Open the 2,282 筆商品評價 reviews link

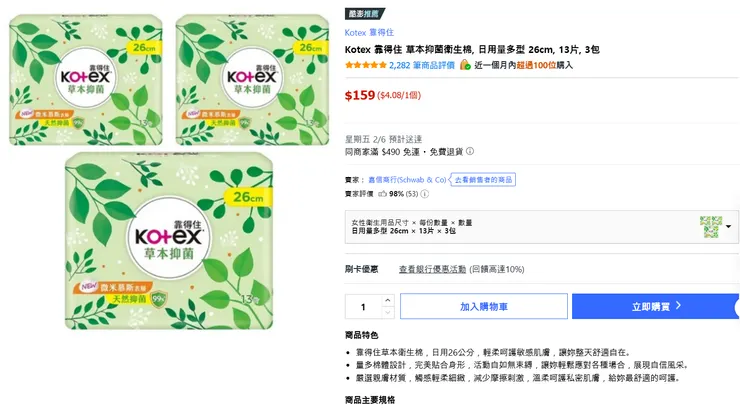point(422,65)
